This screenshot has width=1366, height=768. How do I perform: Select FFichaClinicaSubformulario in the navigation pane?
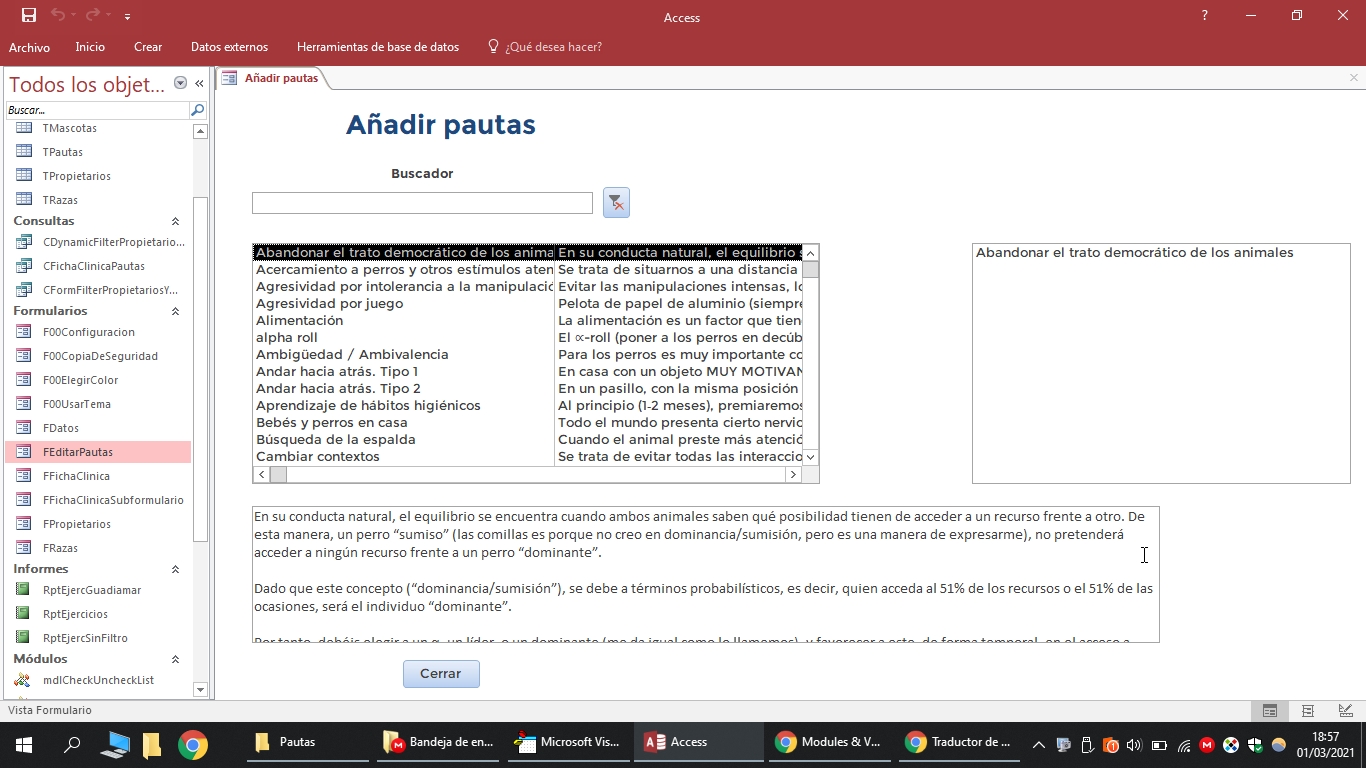click(x=98, y=500)
